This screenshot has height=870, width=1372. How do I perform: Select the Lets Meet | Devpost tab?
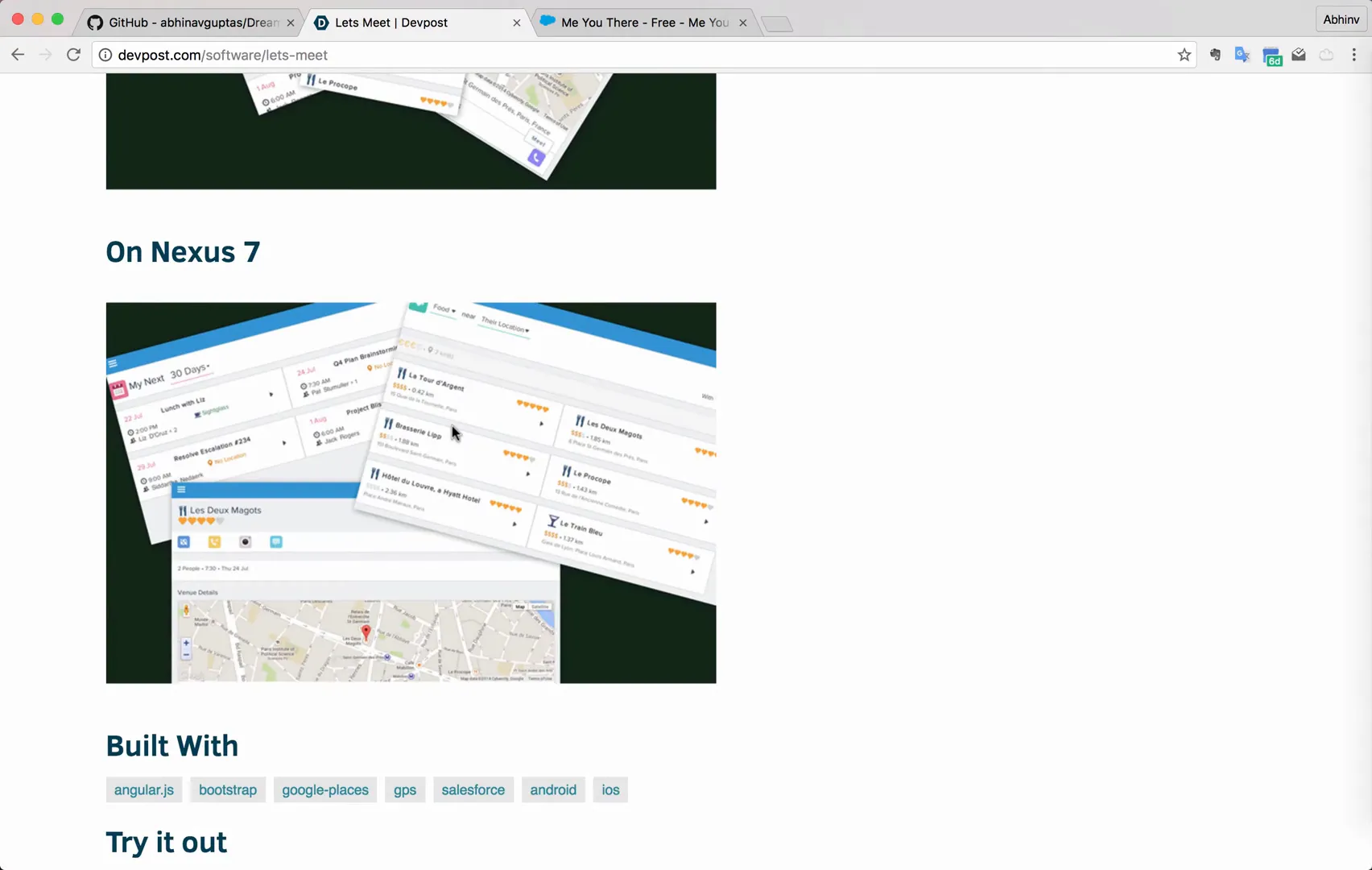click(x=417, y=23)
